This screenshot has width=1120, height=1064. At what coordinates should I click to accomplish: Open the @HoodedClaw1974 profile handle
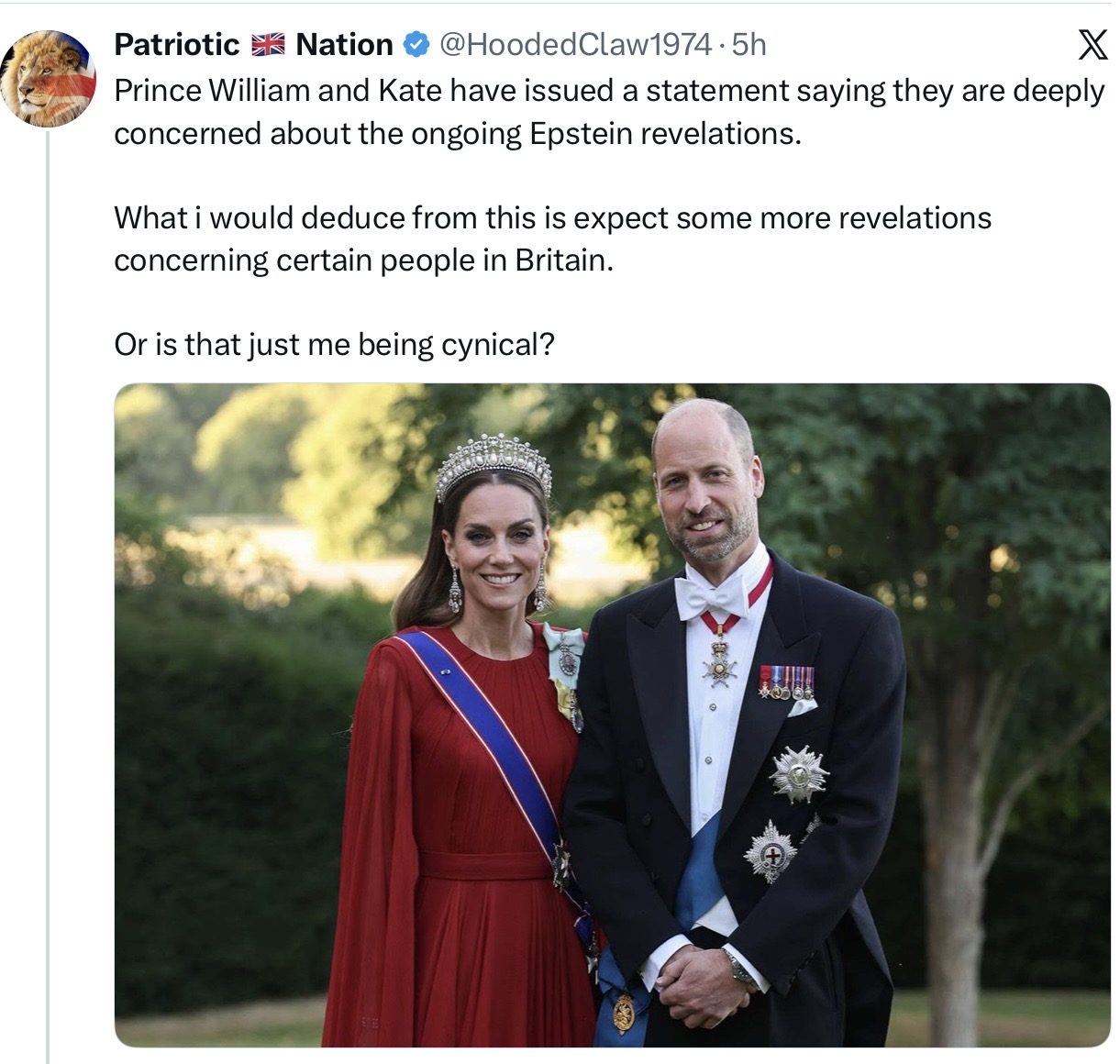(x=575, y=44)
